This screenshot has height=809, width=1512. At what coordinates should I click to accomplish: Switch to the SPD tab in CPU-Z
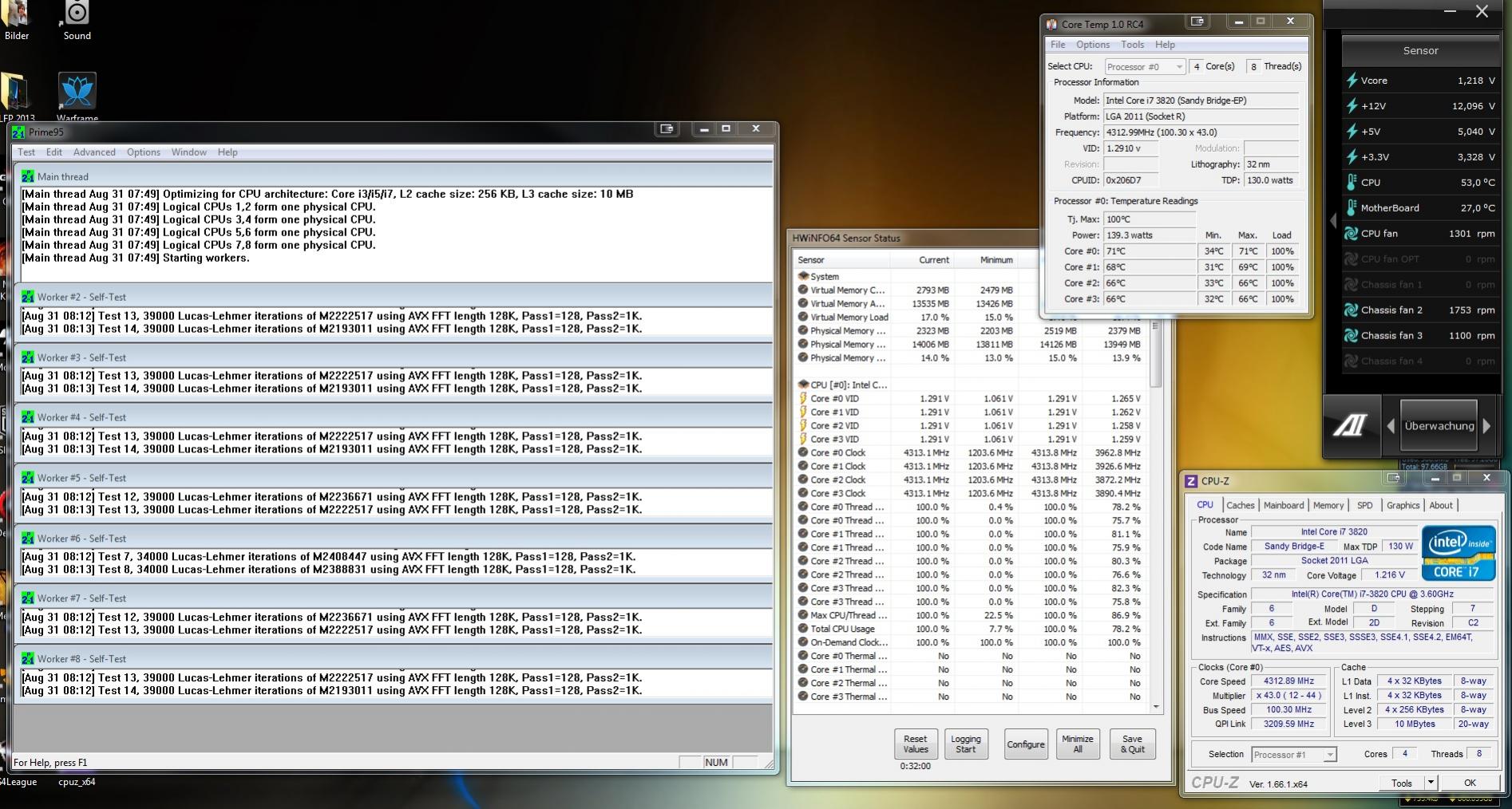click(x=1365, y=505)
